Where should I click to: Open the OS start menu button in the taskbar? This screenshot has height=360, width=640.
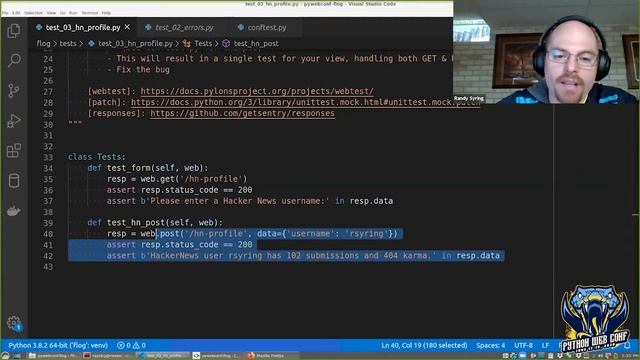tap(5, 356)
